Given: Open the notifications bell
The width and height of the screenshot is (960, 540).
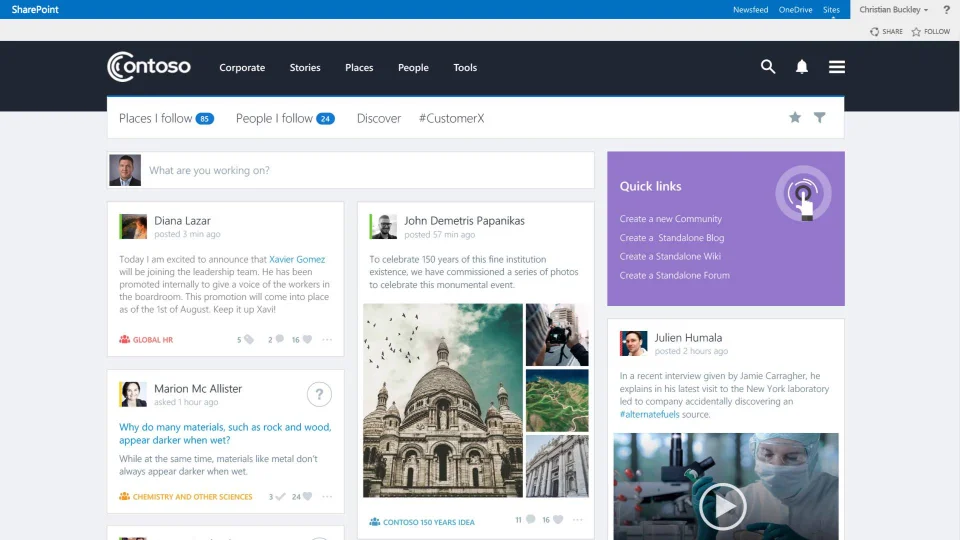Looking at the screenshot, I should point(801,67).
